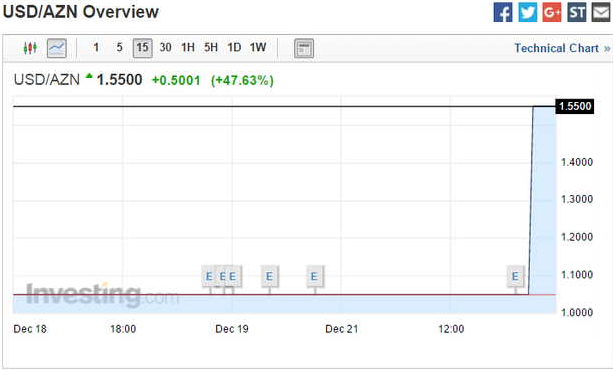Click the 1.5500 current price label
The image size is (613, 370).
tap(575, 106)
